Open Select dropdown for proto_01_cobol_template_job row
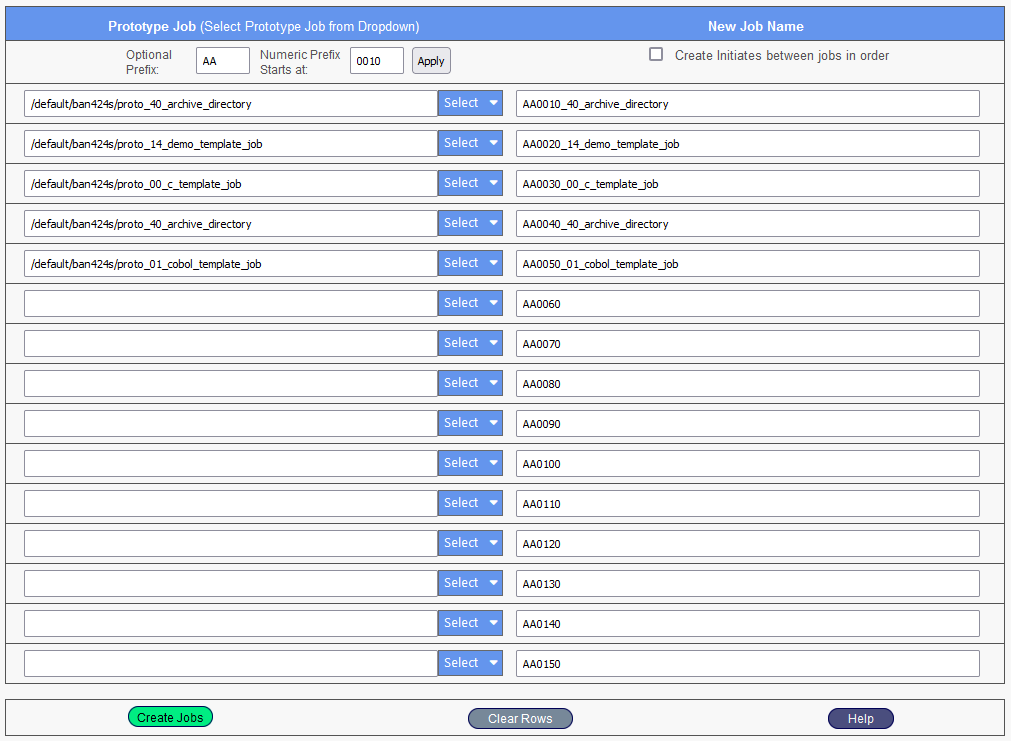This screenshot has width=1011, height=741. (x=470, y=263)
